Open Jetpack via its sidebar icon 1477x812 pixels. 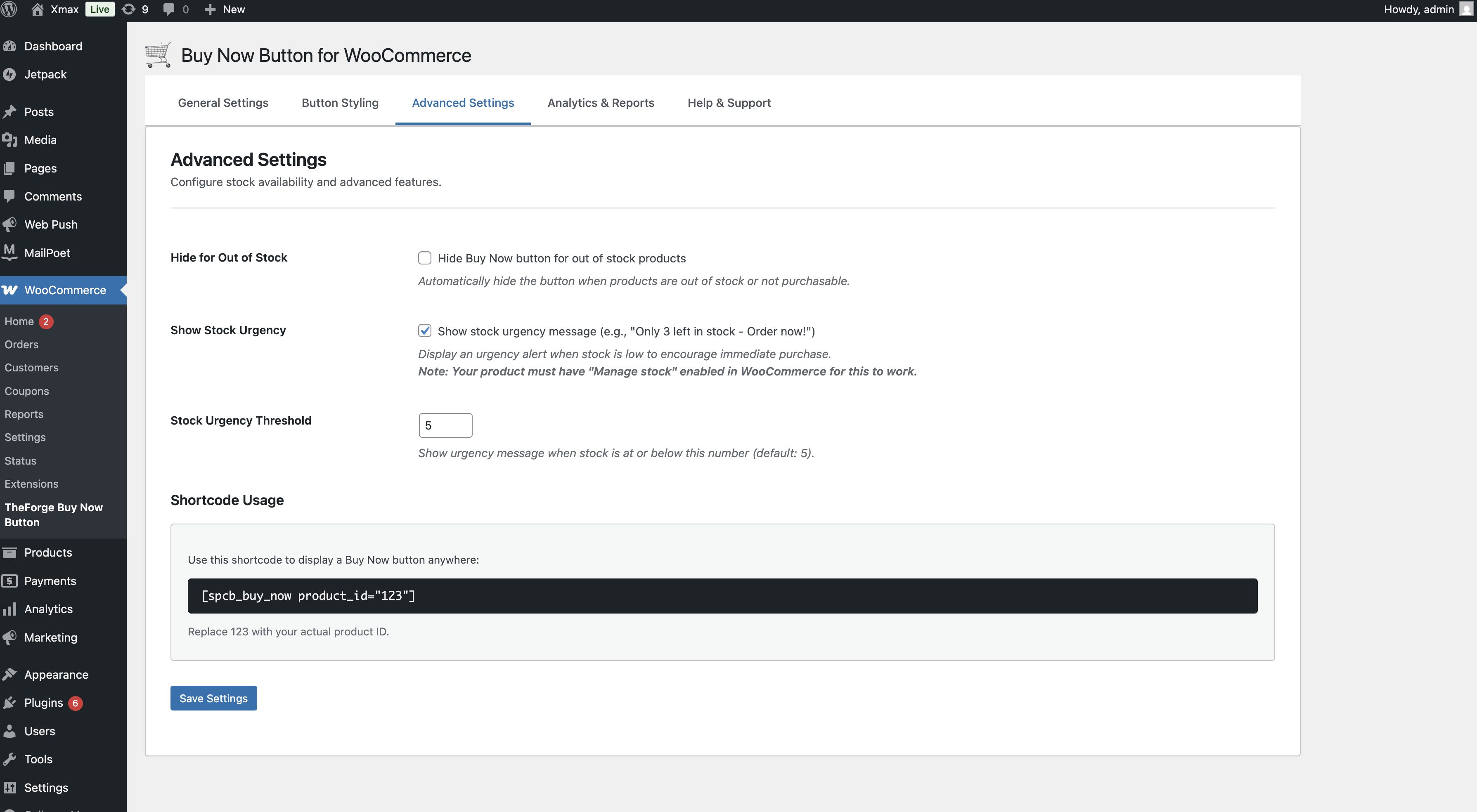(10, 75)
